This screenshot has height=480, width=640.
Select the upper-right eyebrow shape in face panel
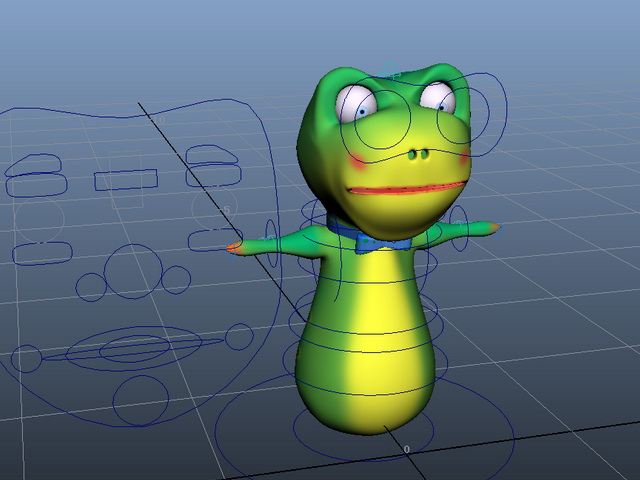click(x=212, y=155)
